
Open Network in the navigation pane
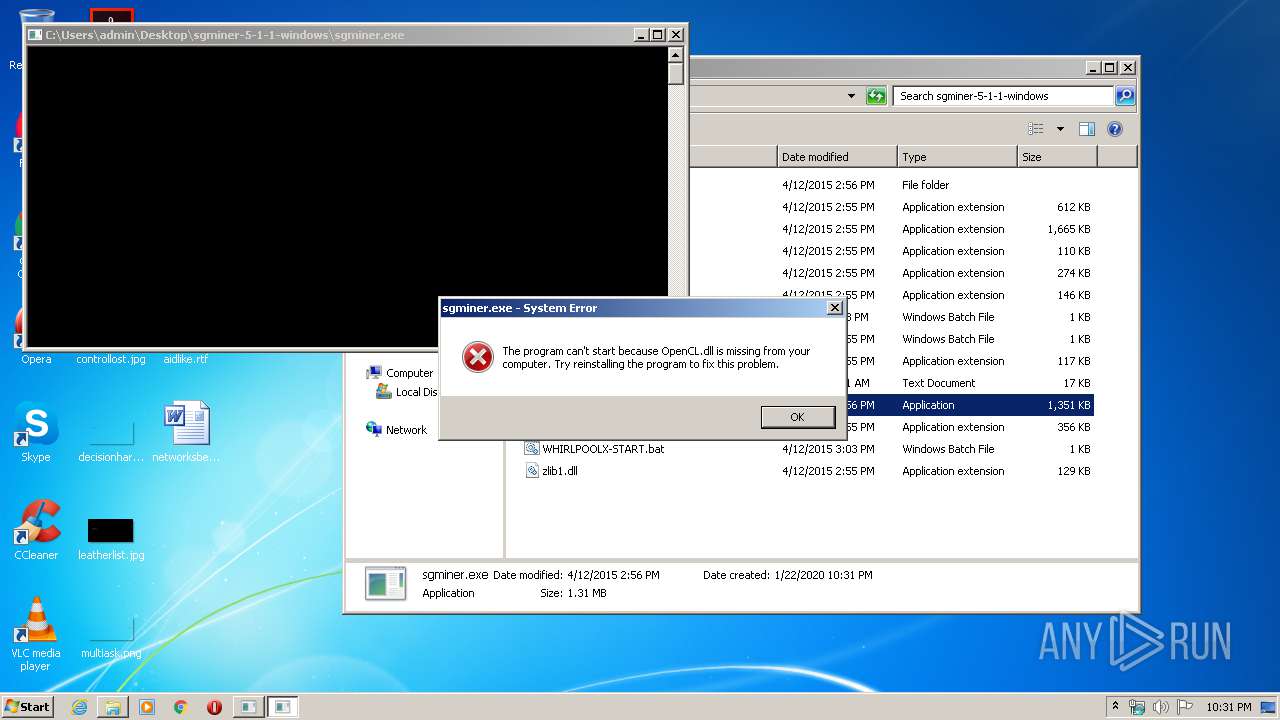397,430
